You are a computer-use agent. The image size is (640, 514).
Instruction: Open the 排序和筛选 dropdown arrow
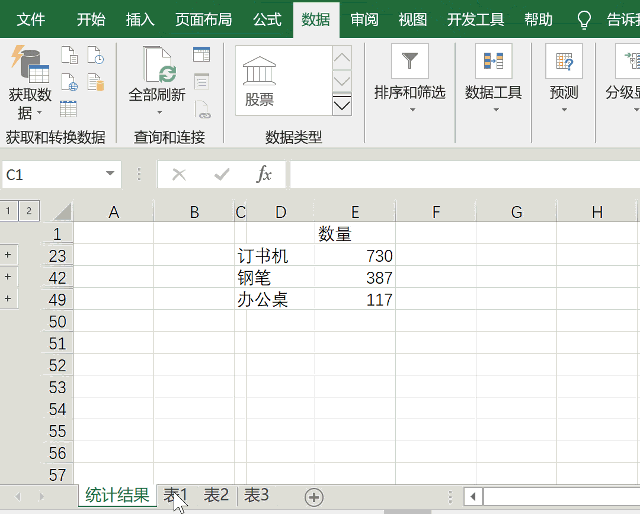tap(412, 109)
